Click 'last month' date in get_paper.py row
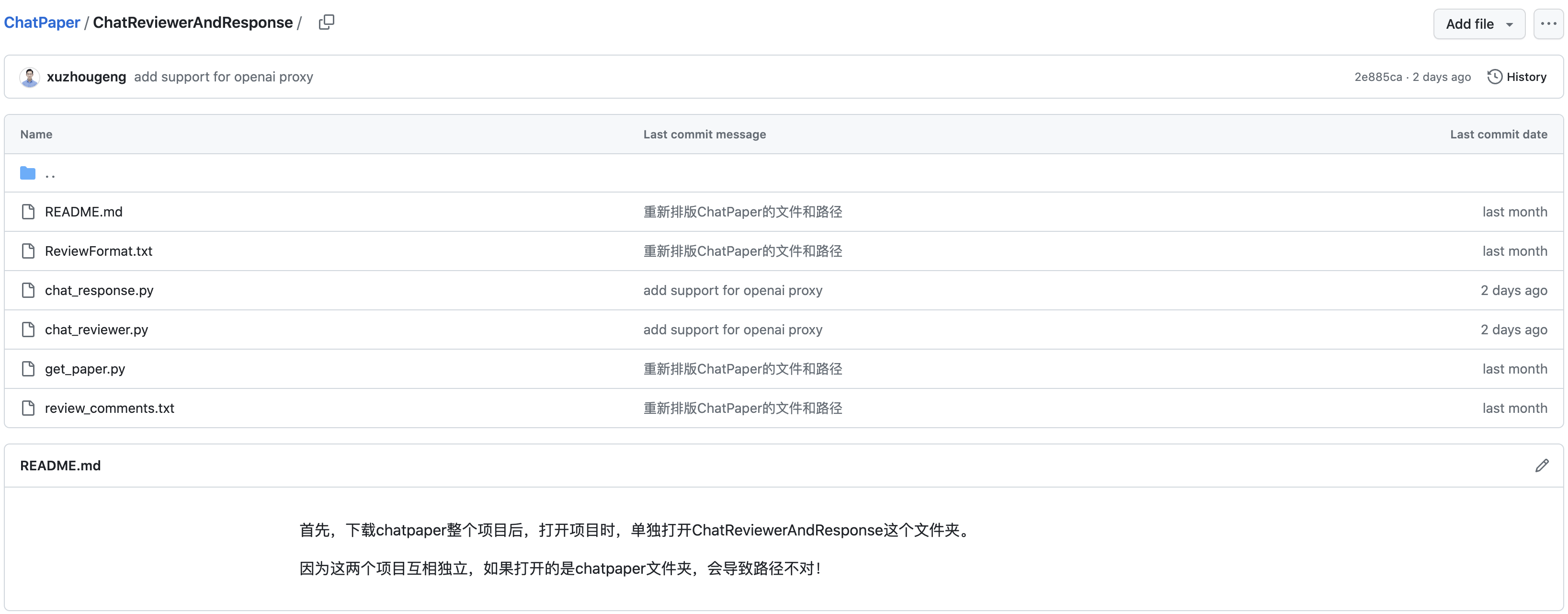The image size is (1568, 614). coord(1514,369)
